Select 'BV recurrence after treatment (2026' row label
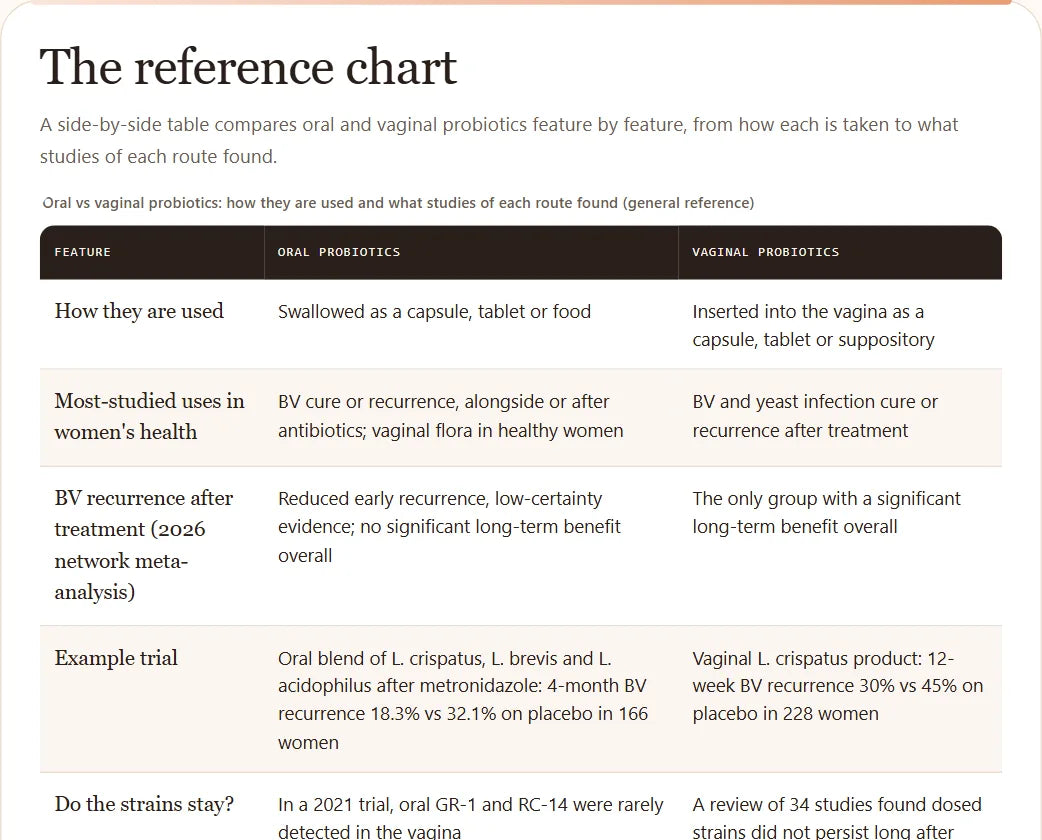The width and height of the screenshot is (1042, 840). tap(144, 545)
